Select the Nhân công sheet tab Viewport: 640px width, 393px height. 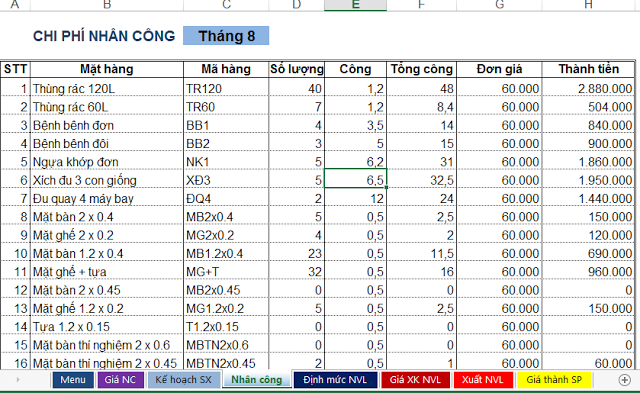256,380
